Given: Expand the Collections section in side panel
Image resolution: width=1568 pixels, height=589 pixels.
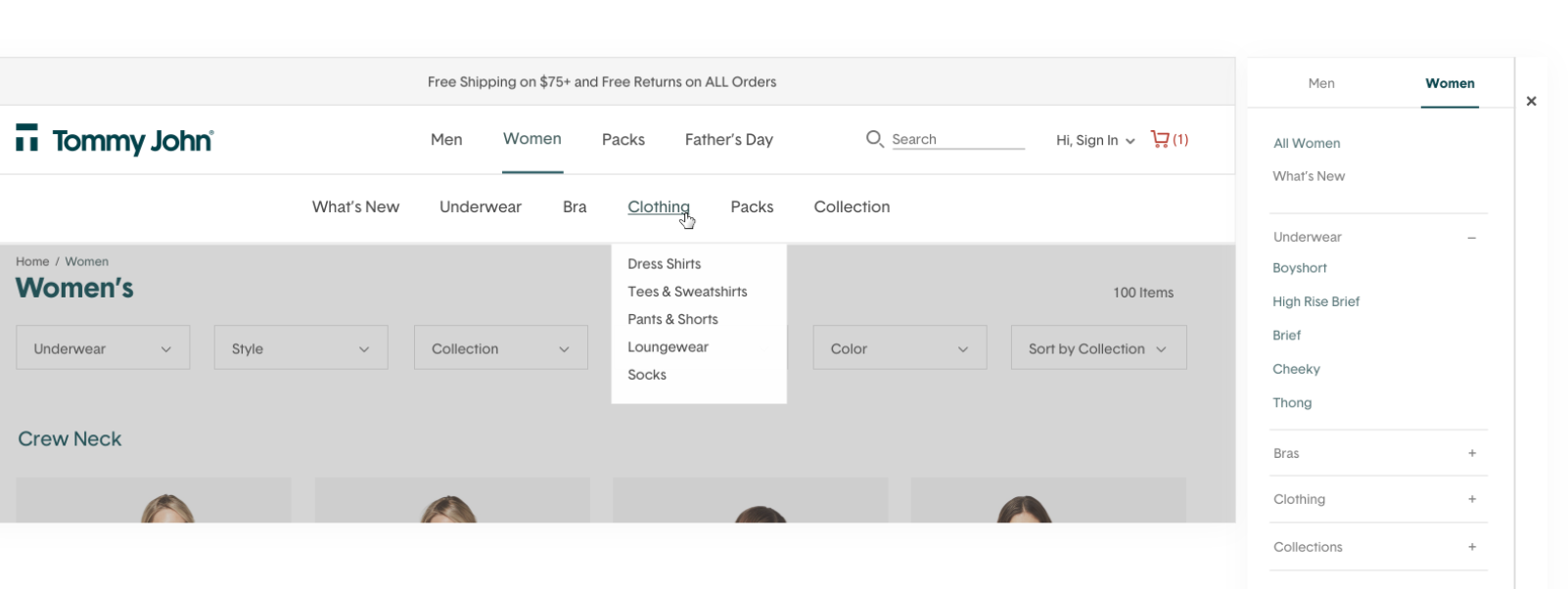Looking at the screenshot, I should coord(1471,547).
